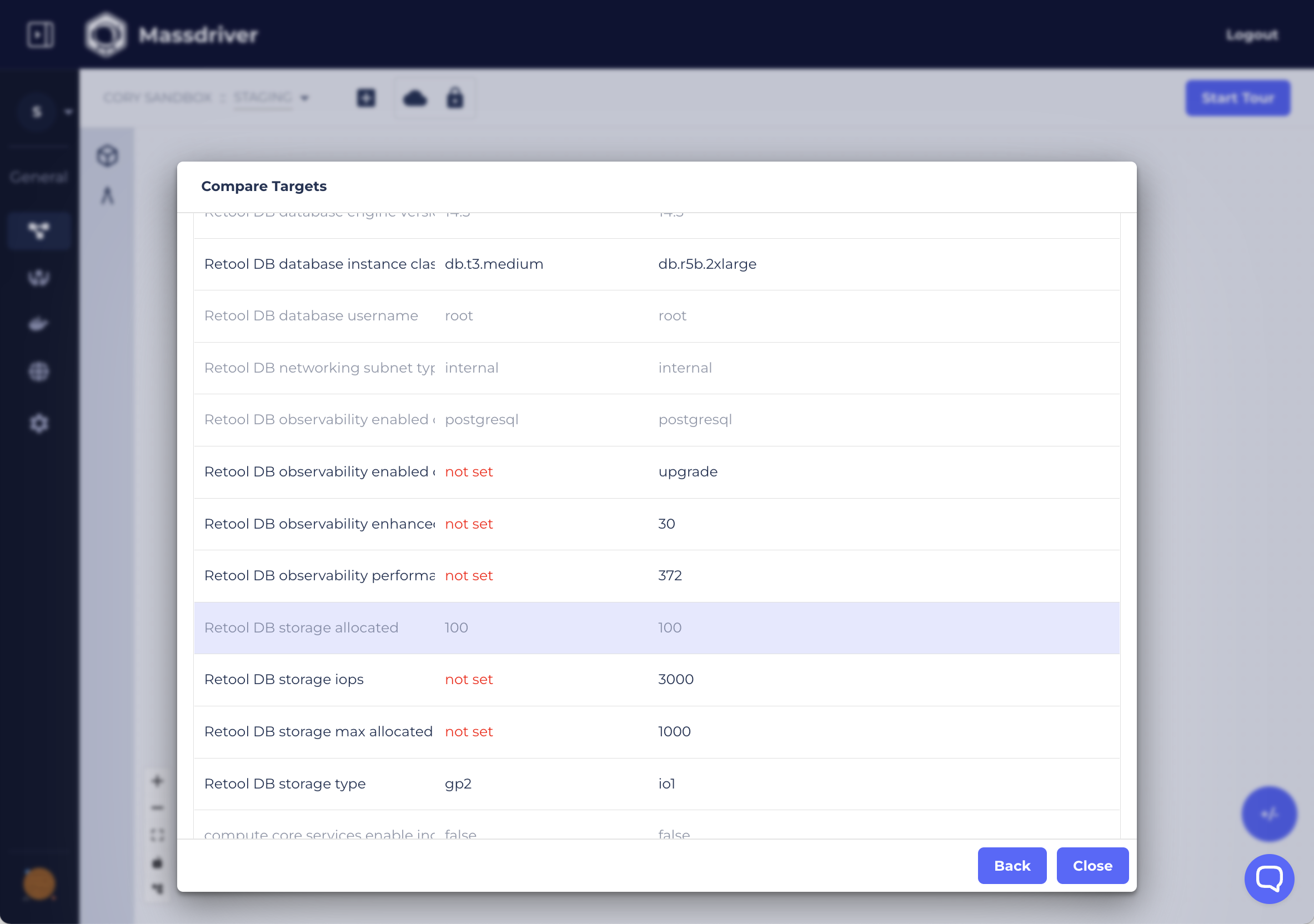Click the Massdriver logo

pyautogui.click(x=172, y=35)
